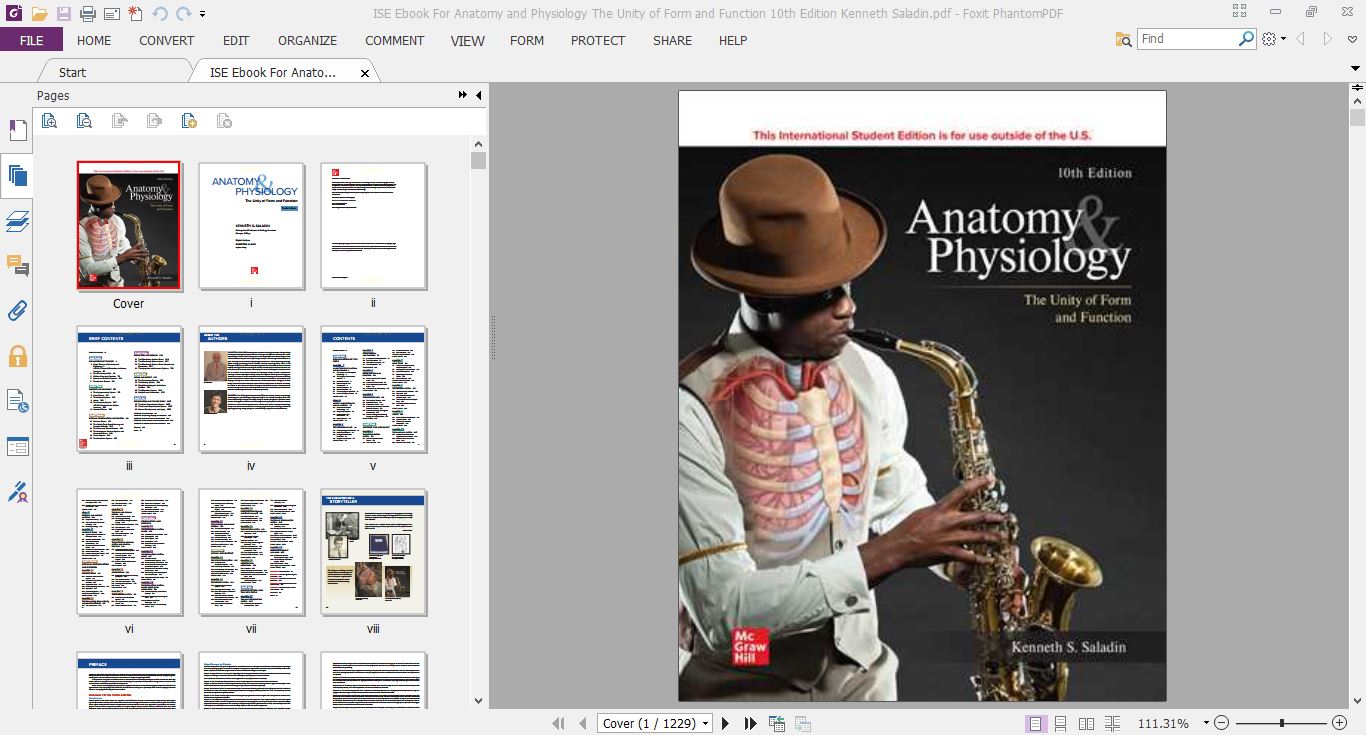Select the Pages panel sidebar icon
This screenshot has width=1366, height=735.
click(18, 176)
